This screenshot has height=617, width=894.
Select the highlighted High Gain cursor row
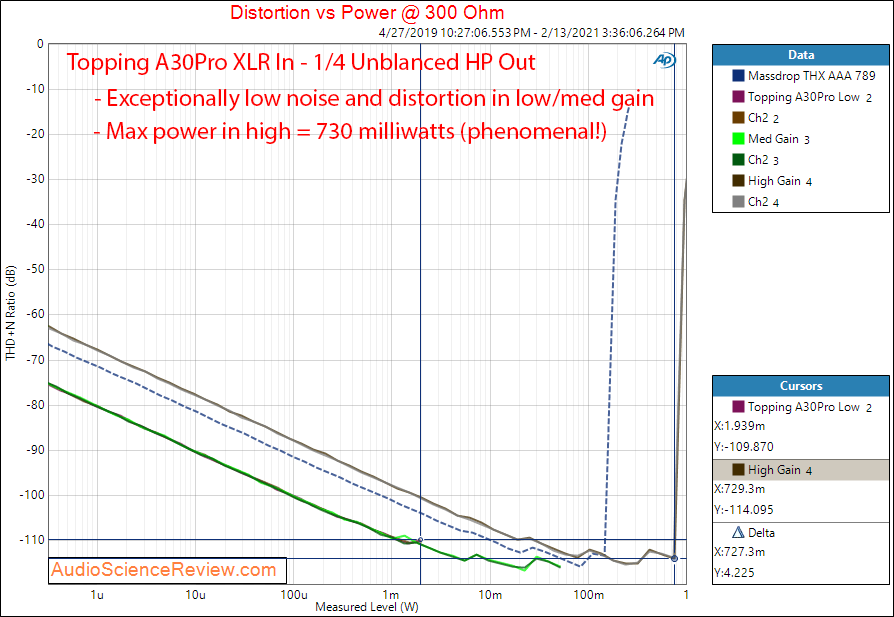tap(800, 470)
